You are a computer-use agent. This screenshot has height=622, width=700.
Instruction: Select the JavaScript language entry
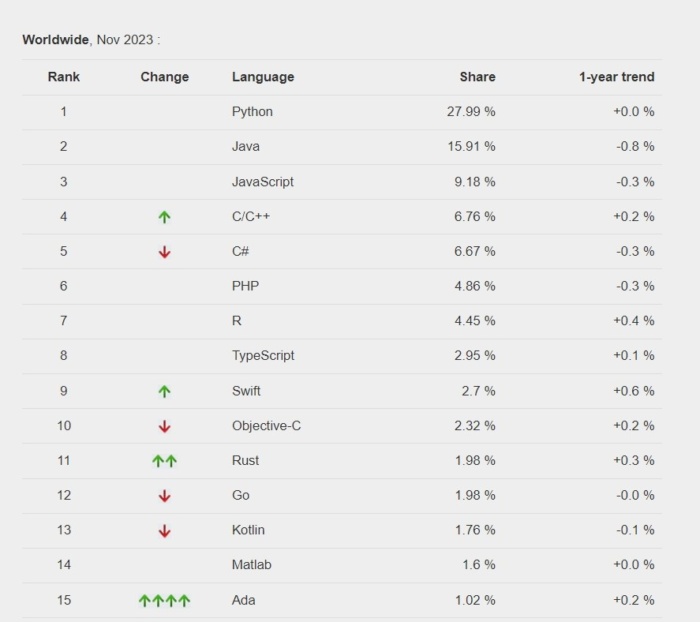(x=263, y=182)
